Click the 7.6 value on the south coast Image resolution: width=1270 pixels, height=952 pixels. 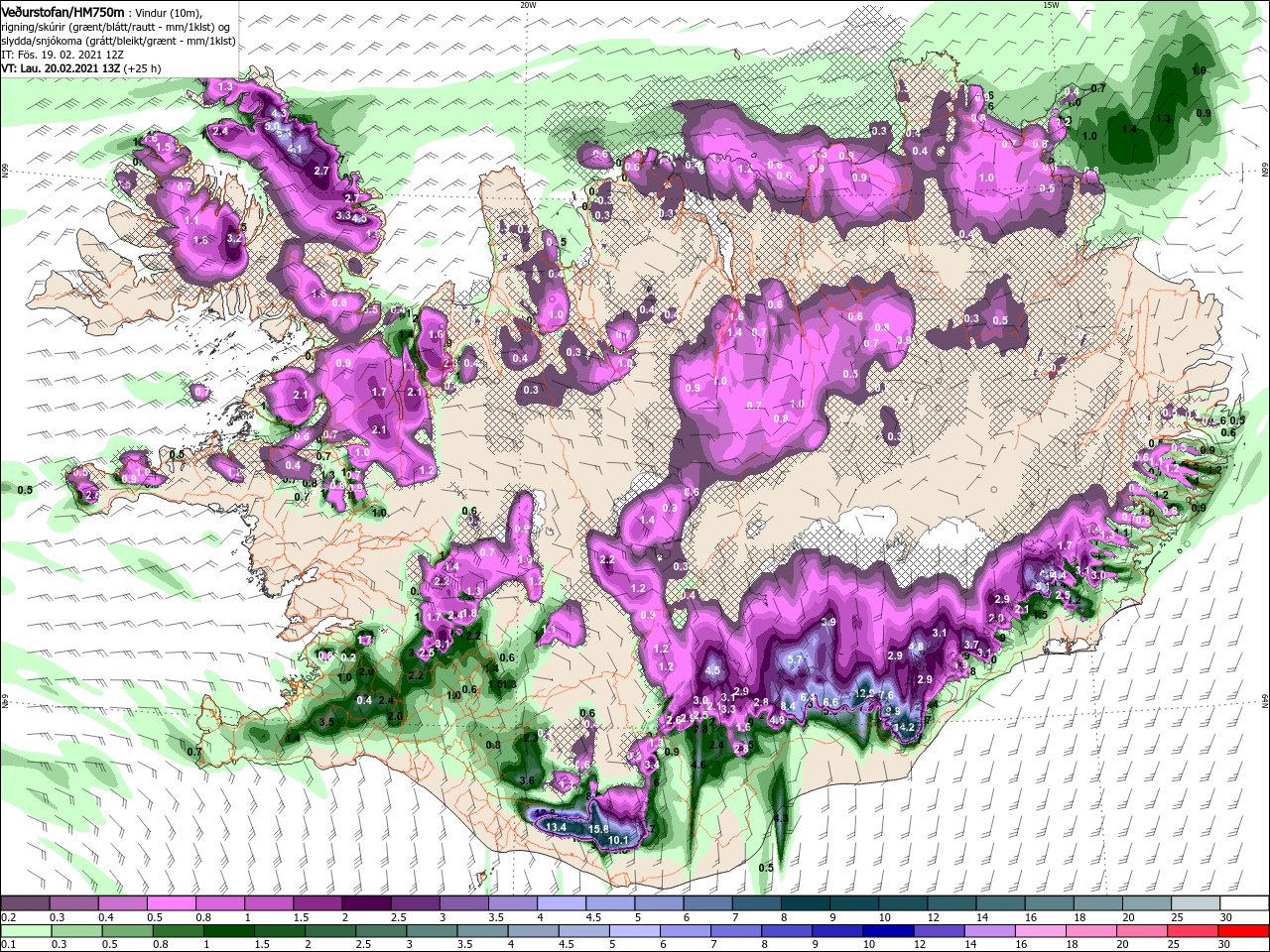[887, 694]
